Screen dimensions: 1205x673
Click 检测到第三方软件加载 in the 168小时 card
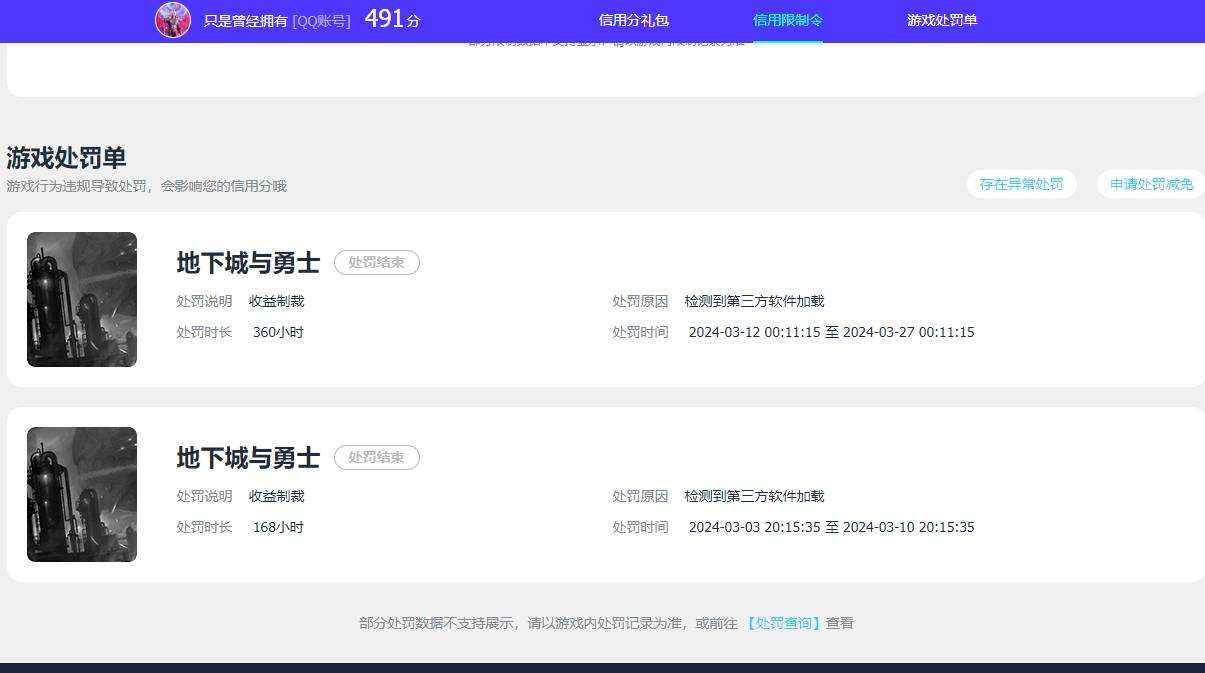pos(755,496)
